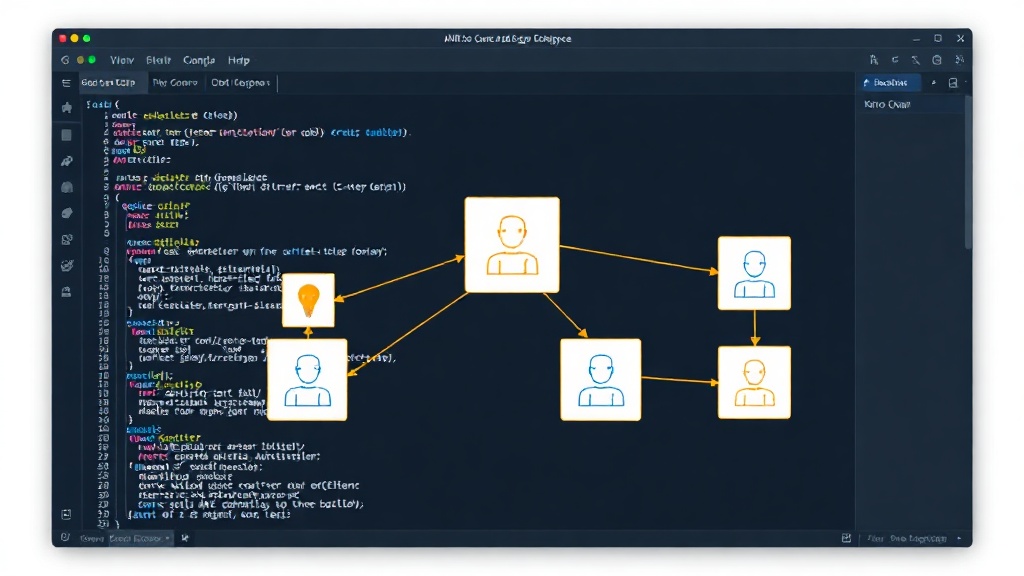Viewport: 1024px width, 576px height.
Task: Select the large orange person node at the diagram top
Action: coord(512,245)
